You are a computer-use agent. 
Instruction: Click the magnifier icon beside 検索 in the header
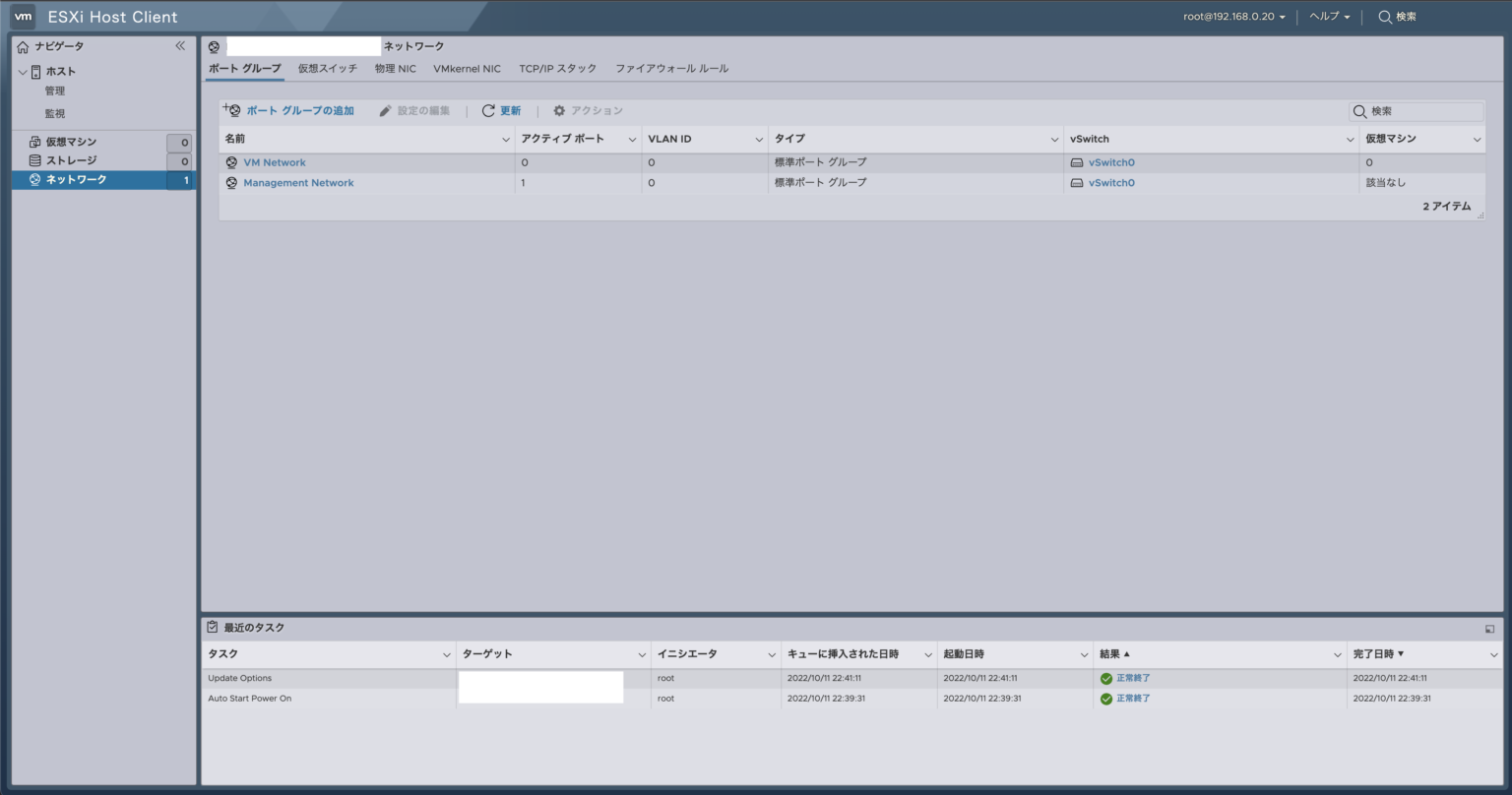[x=1387, y=16]
